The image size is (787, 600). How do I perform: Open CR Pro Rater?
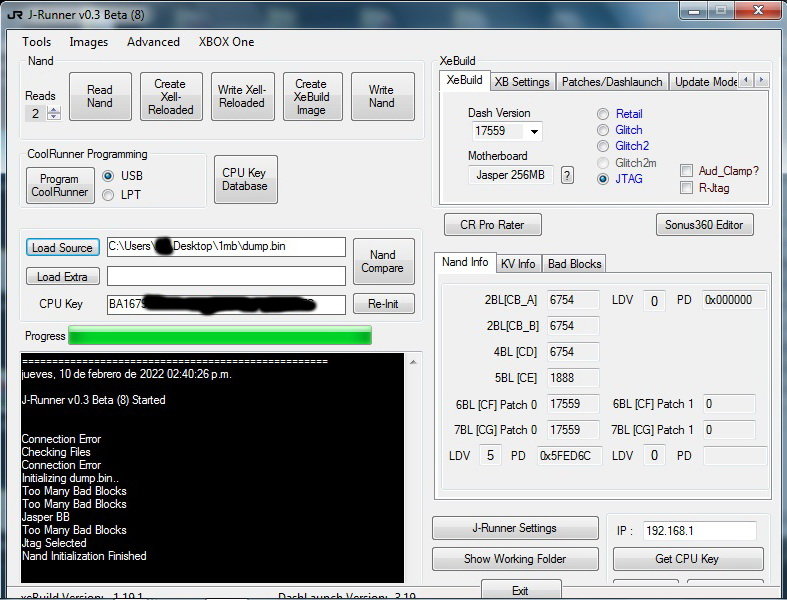pos(492,225)
